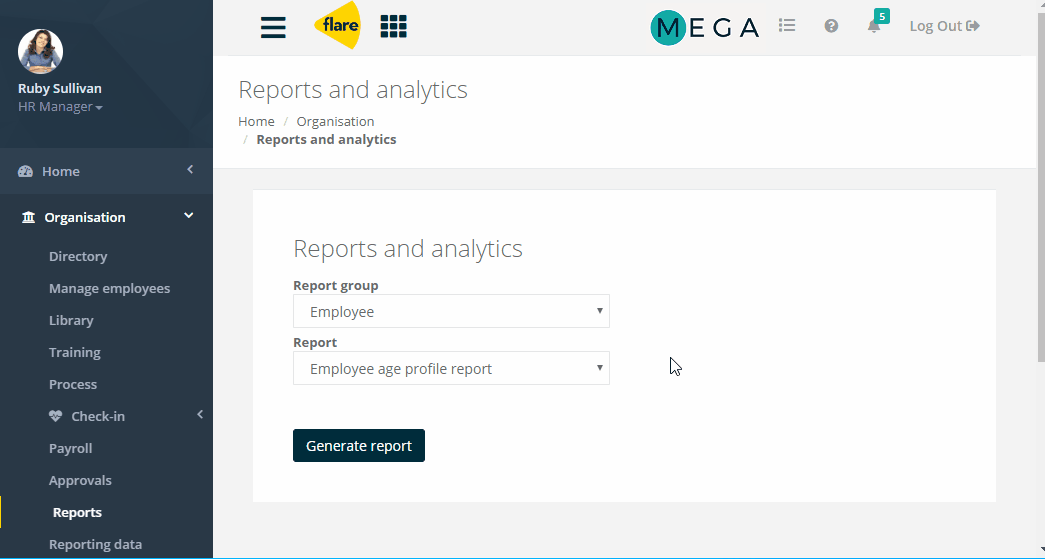
Task: Open the apps grid icon
Action: point(393,26)
